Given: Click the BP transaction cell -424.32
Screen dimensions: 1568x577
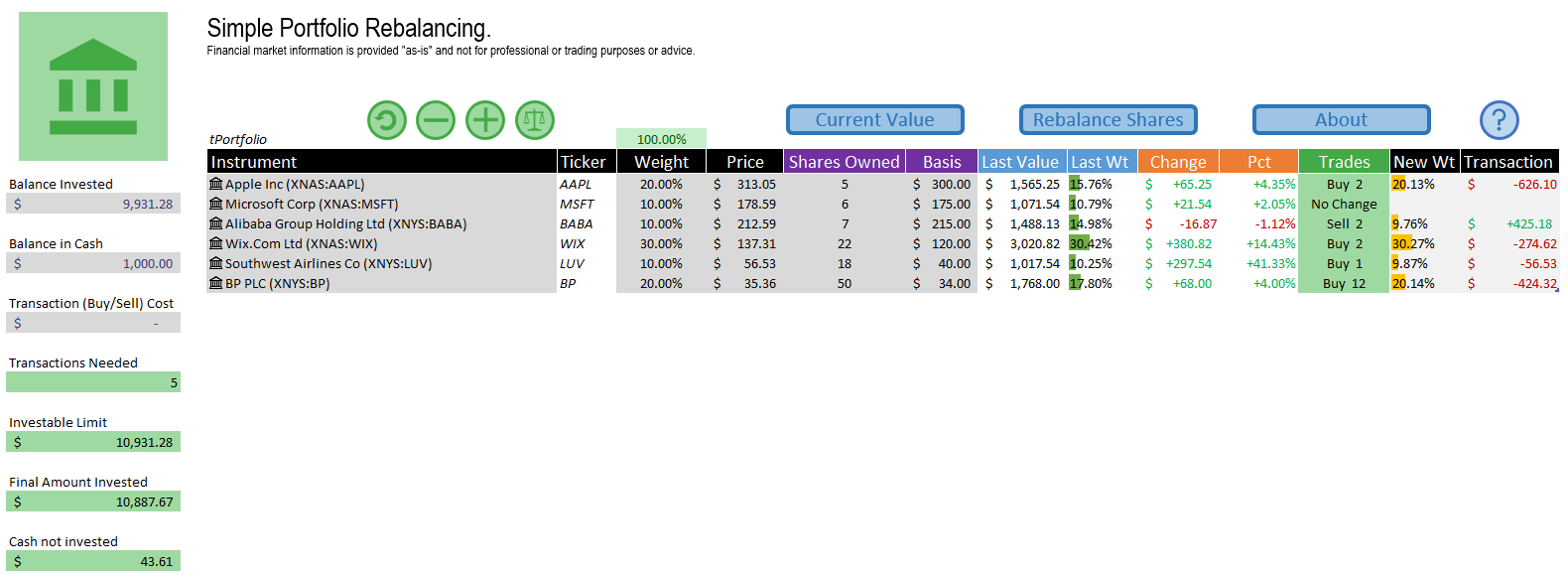Looking at the screenshot, I should point(1509,283).
